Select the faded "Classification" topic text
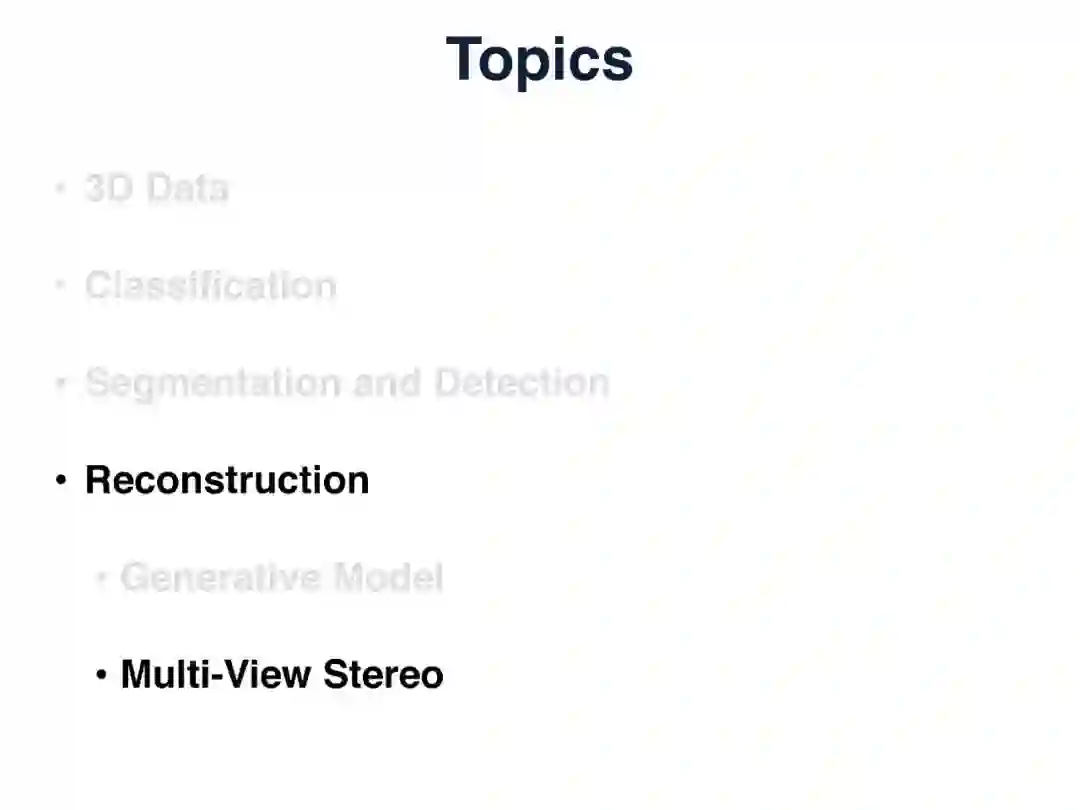This screenshot has width=1080, height=810. coord(210,286)
